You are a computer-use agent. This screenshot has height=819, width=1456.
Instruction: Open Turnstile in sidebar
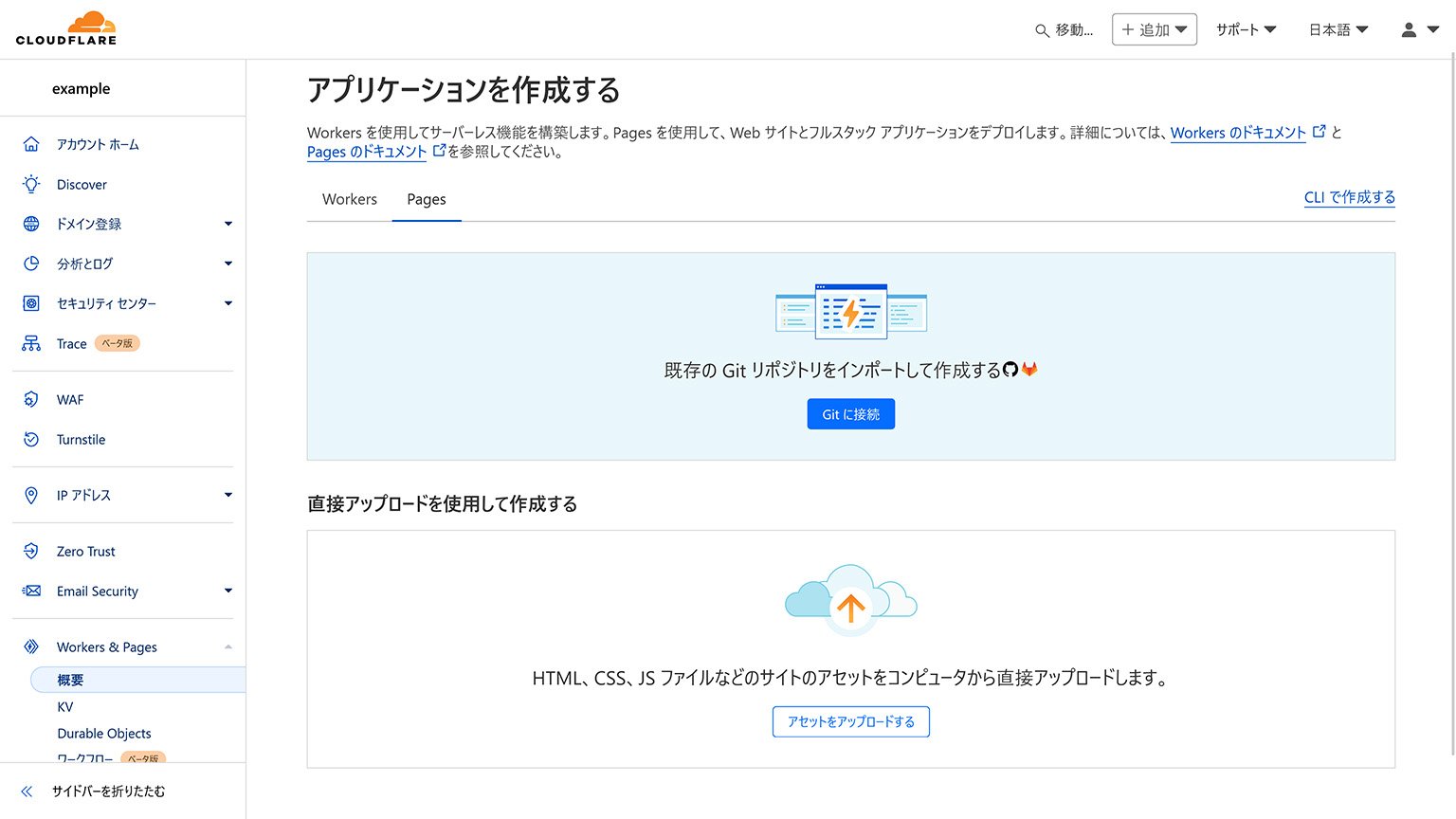click(x=81, y=439)
